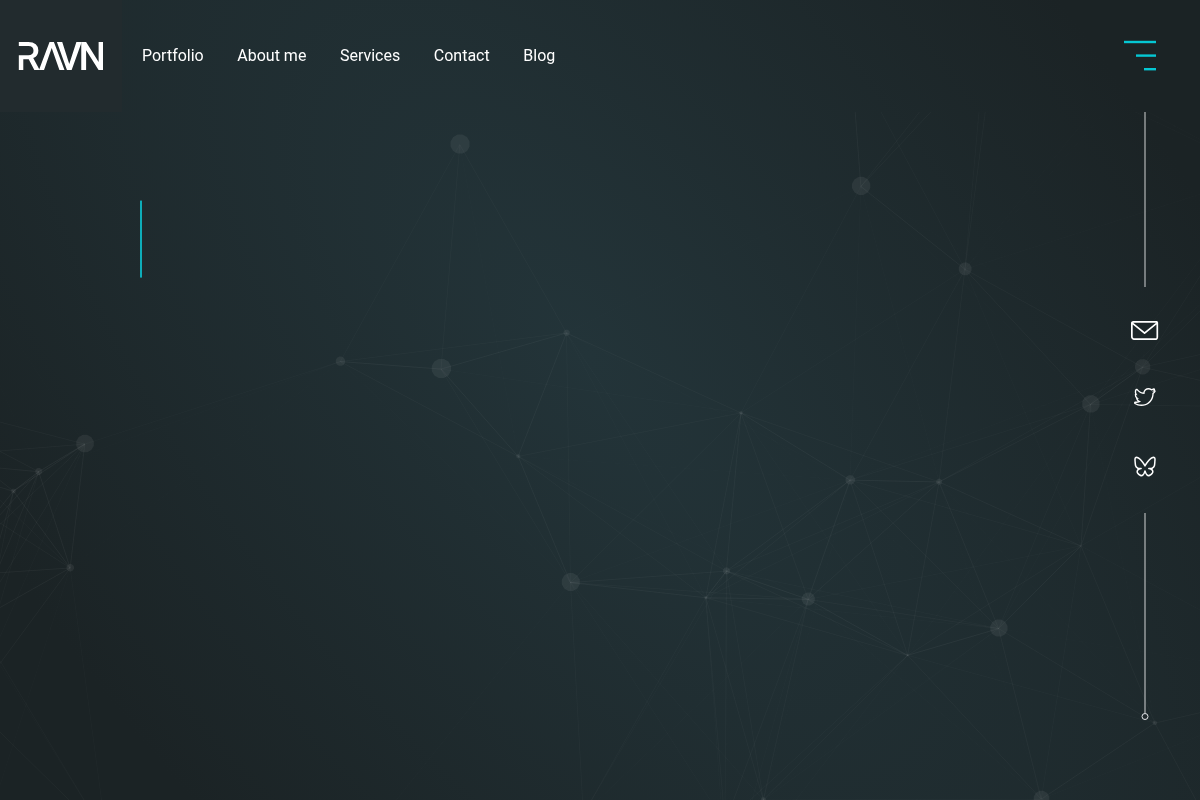Click the Bluesky butterfly icon

(x=1145, y=466)
